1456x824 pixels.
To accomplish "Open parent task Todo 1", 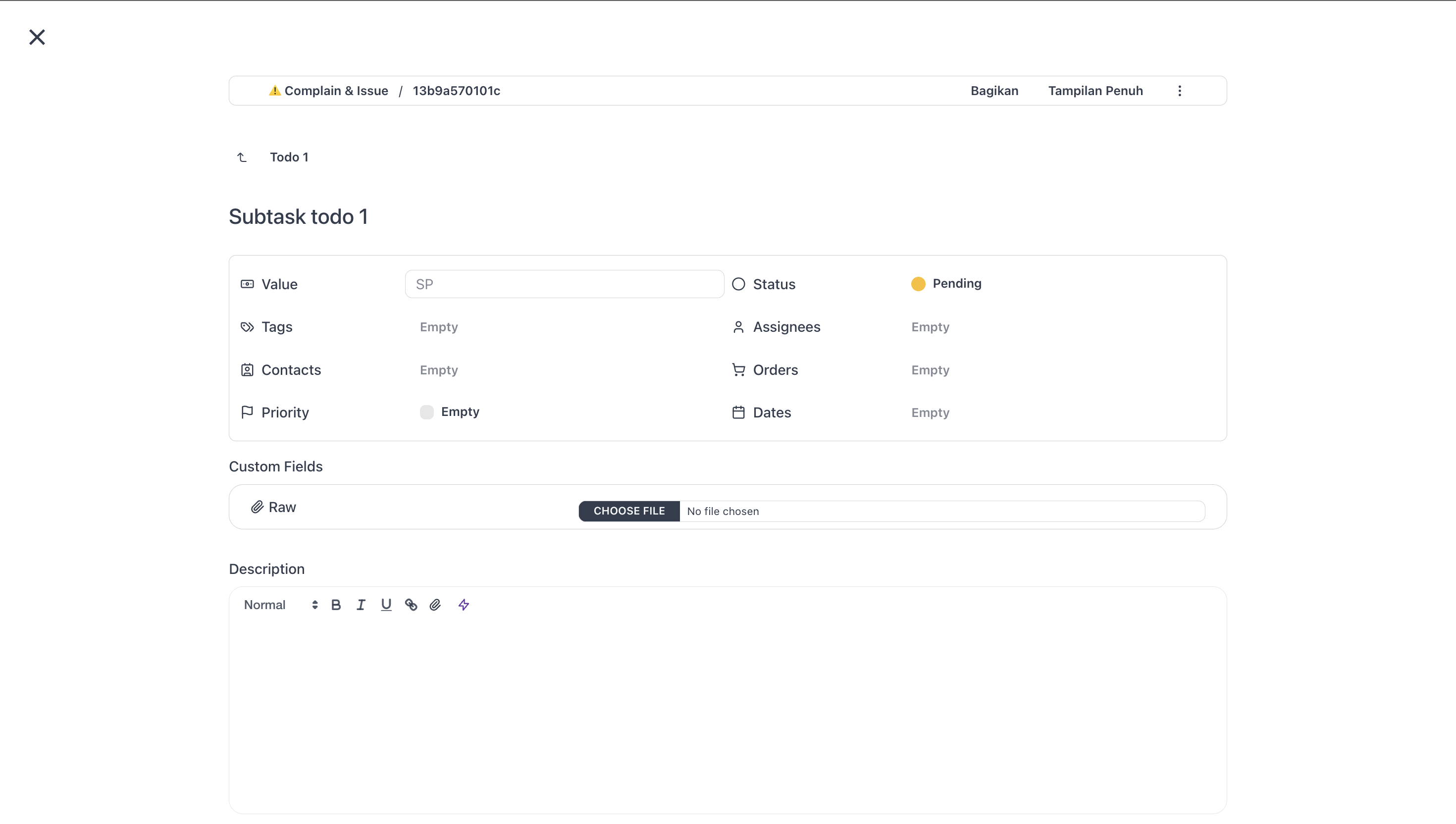I will tap(289, 157).
